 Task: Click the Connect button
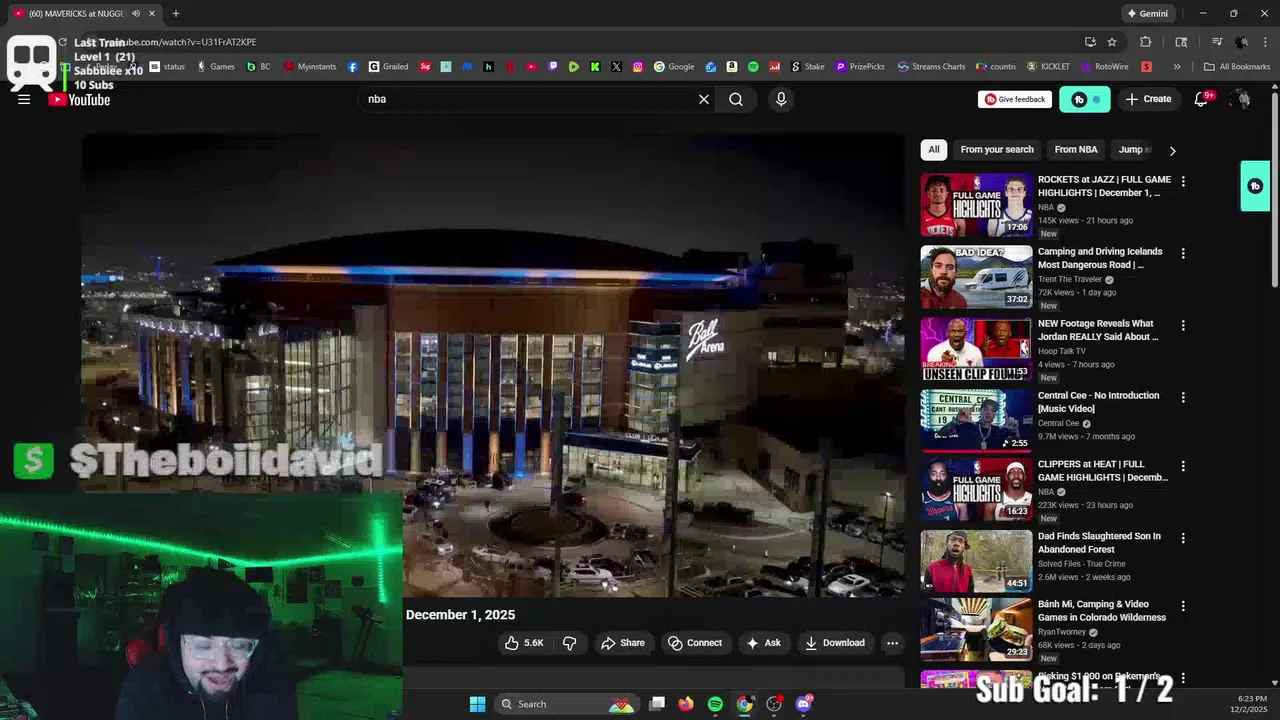pyautogui.click(x=695, y=643)
